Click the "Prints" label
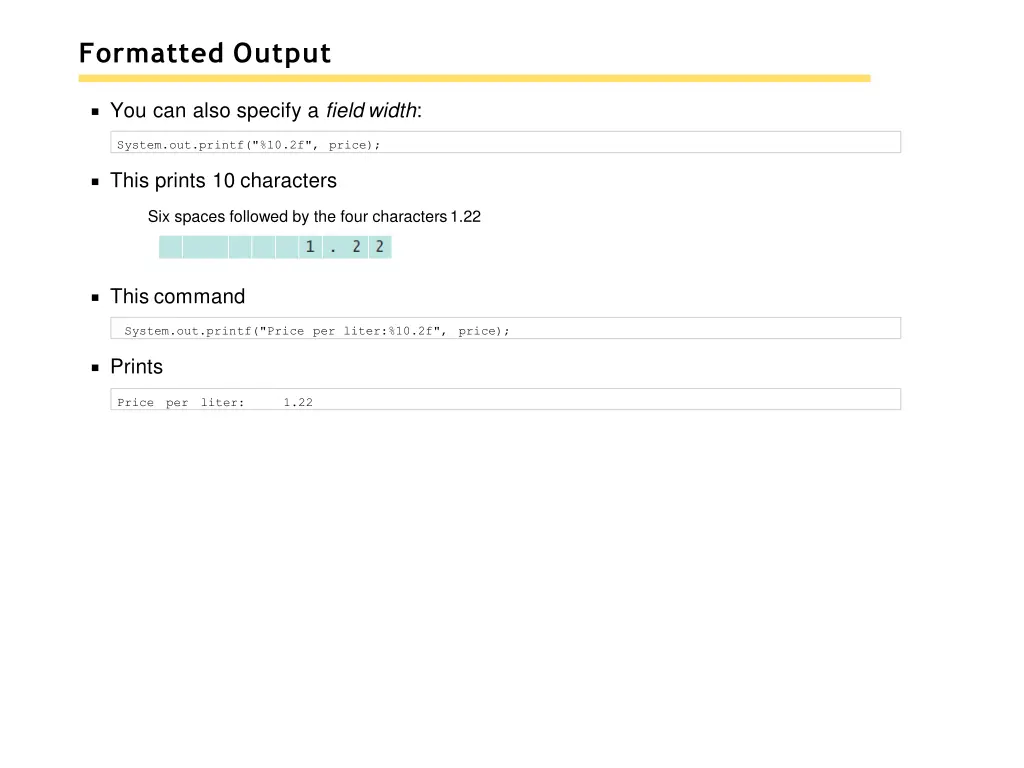Viewport: 1024px width, 768px height. click(x=136, y=366)
